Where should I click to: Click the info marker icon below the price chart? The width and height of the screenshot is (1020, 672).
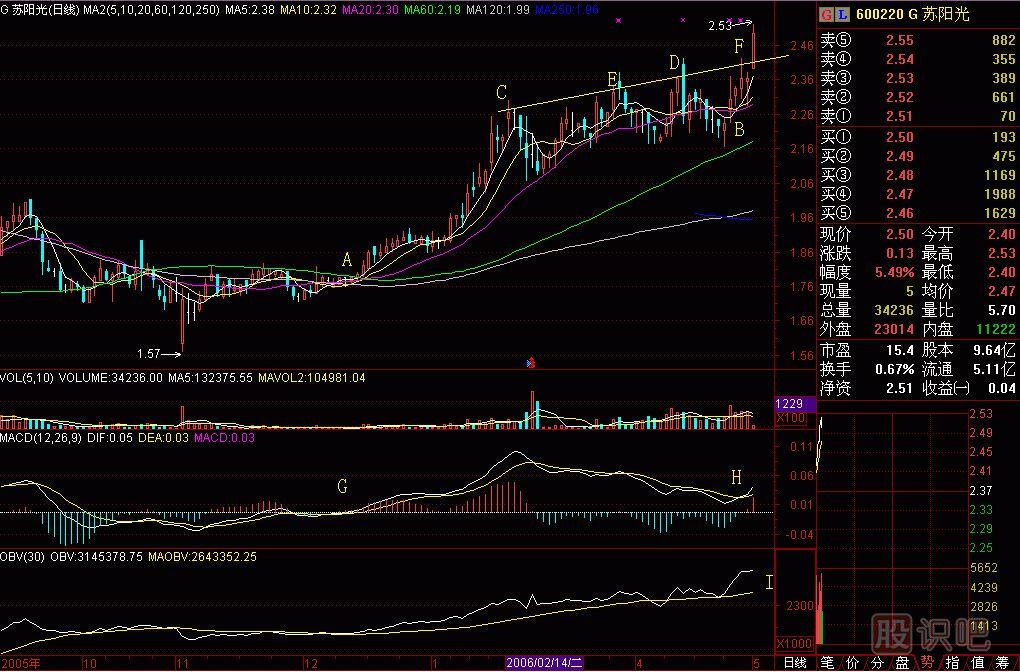532,361
